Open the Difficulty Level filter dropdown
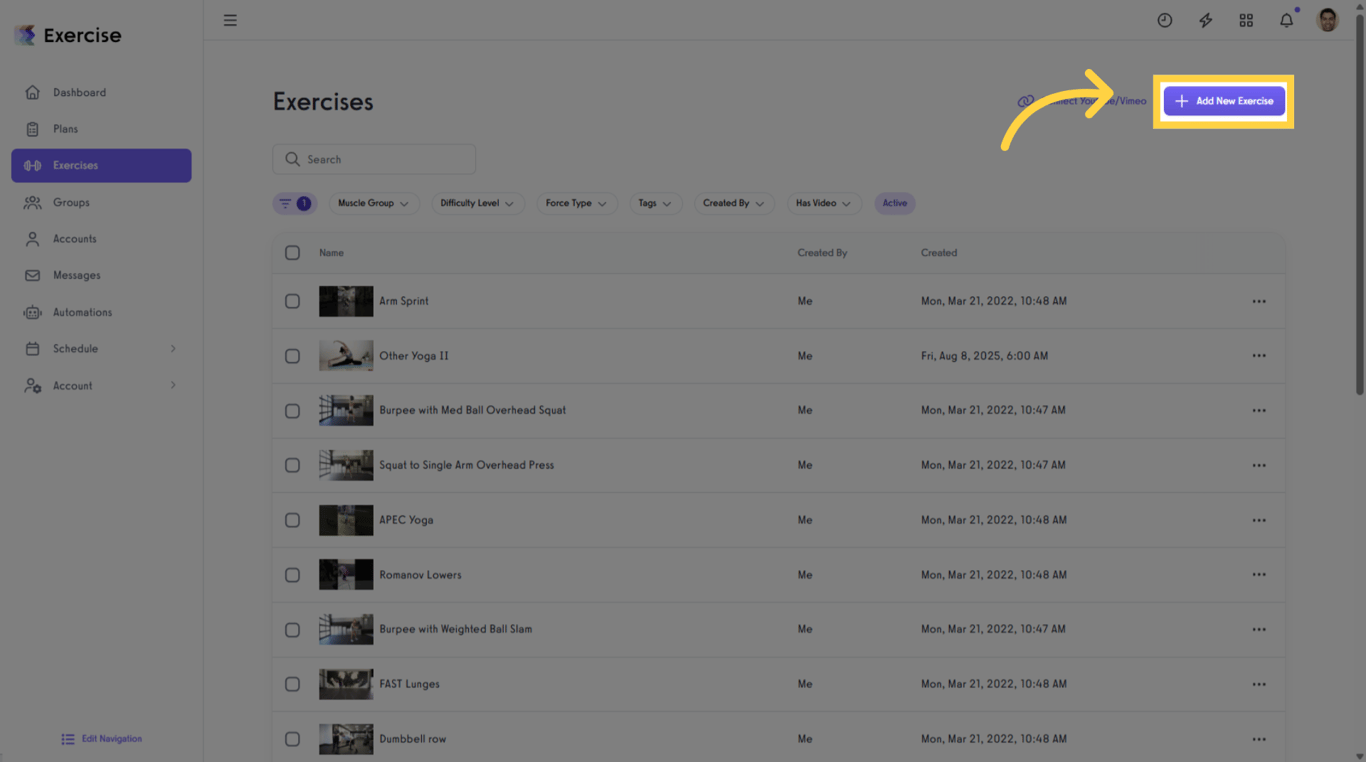The height and width of the screenshot is (762, 1366). click(478, 203)
